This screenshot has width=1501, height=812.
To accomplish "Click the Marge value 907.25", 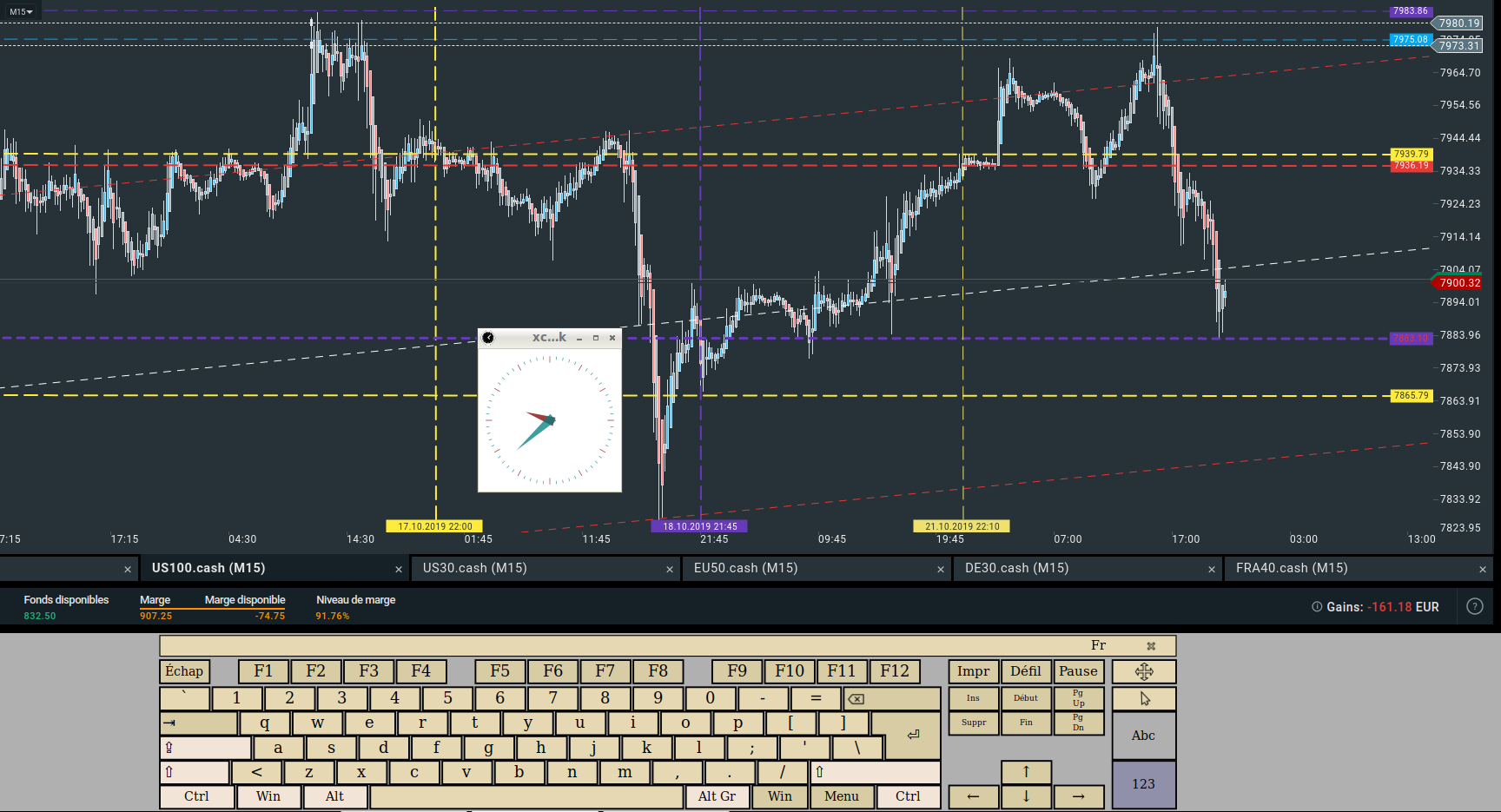I will [156, 616].
